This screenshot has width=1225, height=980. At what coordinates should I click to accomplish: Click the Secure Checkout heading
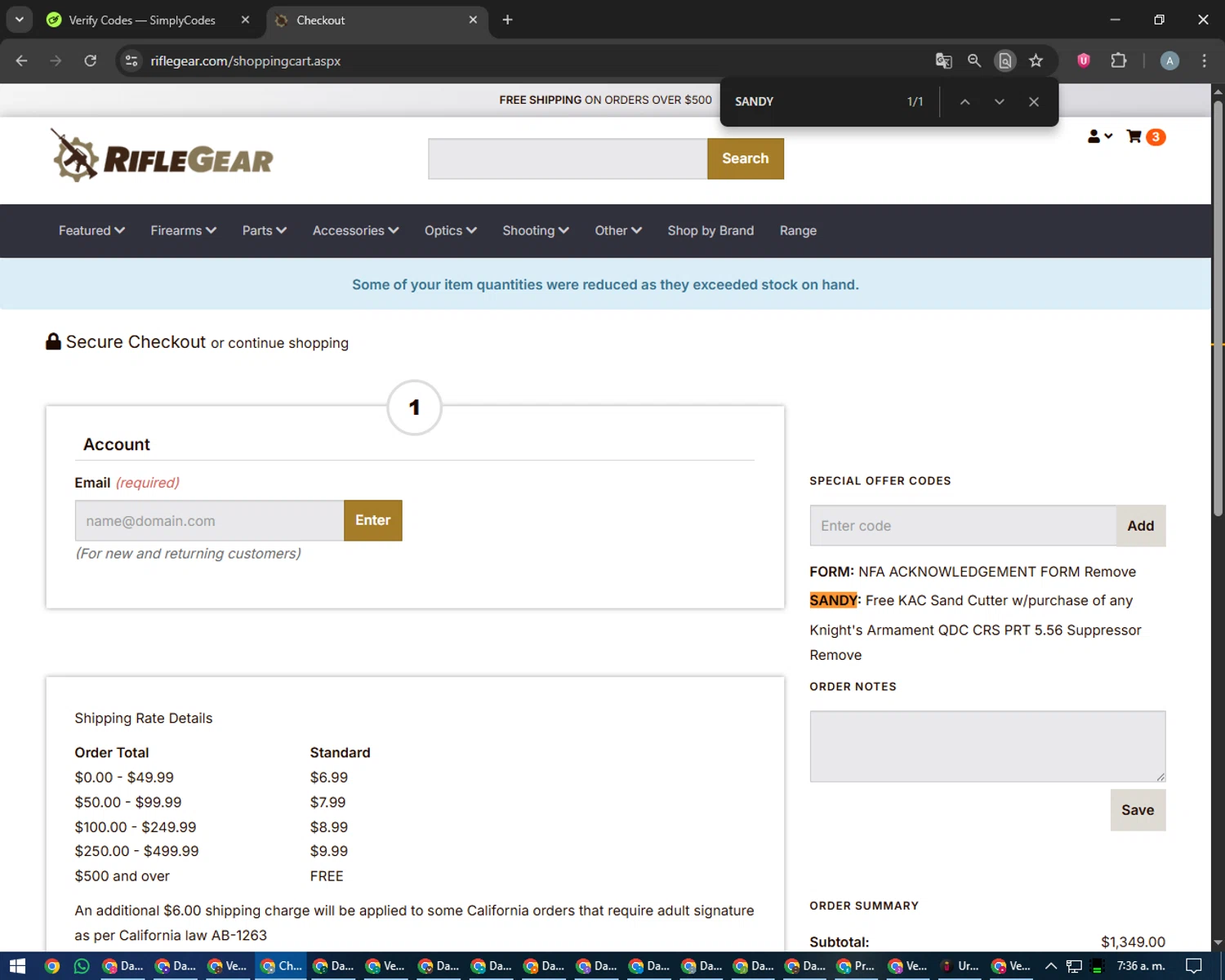coord(136,342)
